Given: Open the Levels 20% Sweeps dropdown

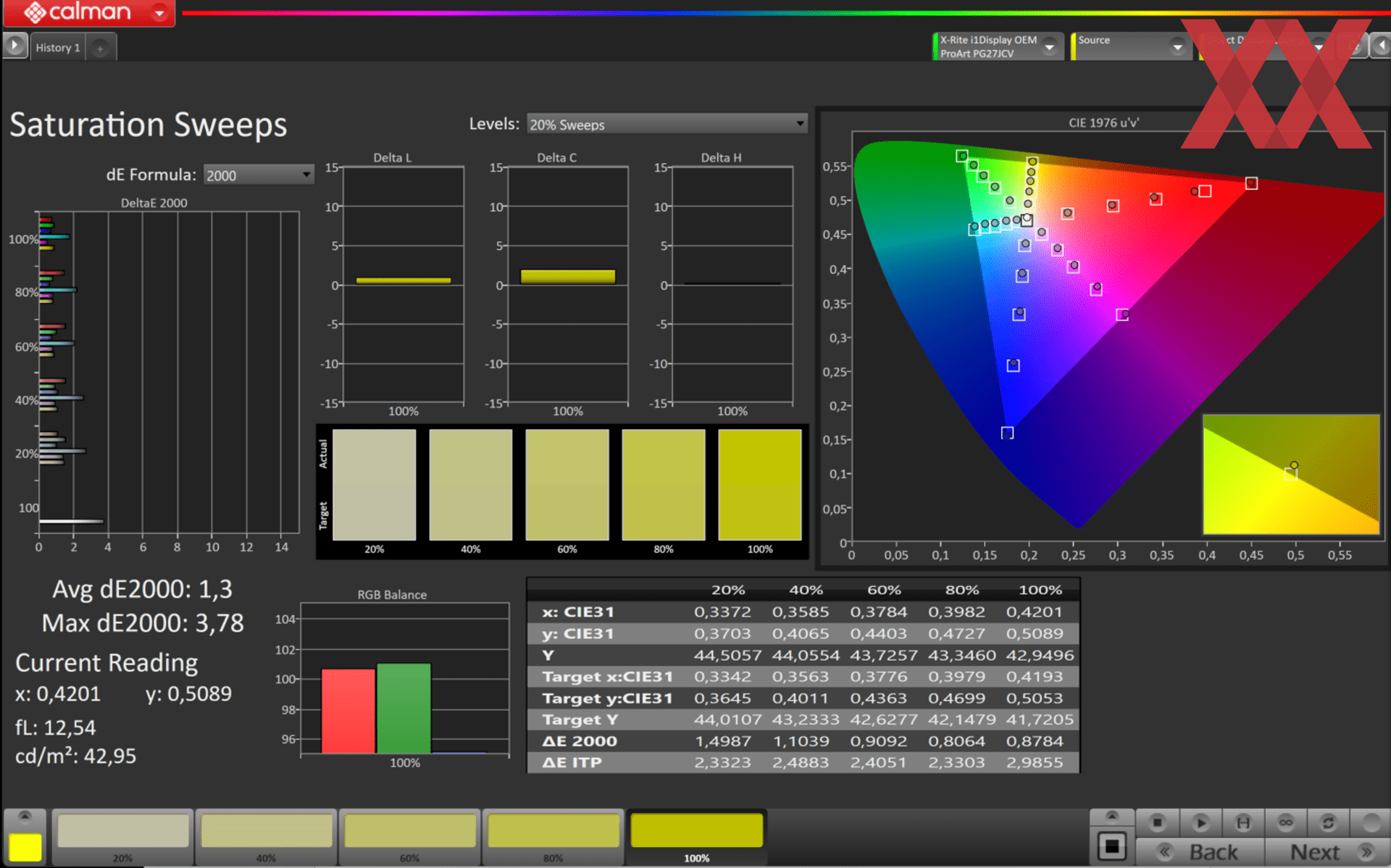Looking at the screenshot, I should tap(667, 124).
